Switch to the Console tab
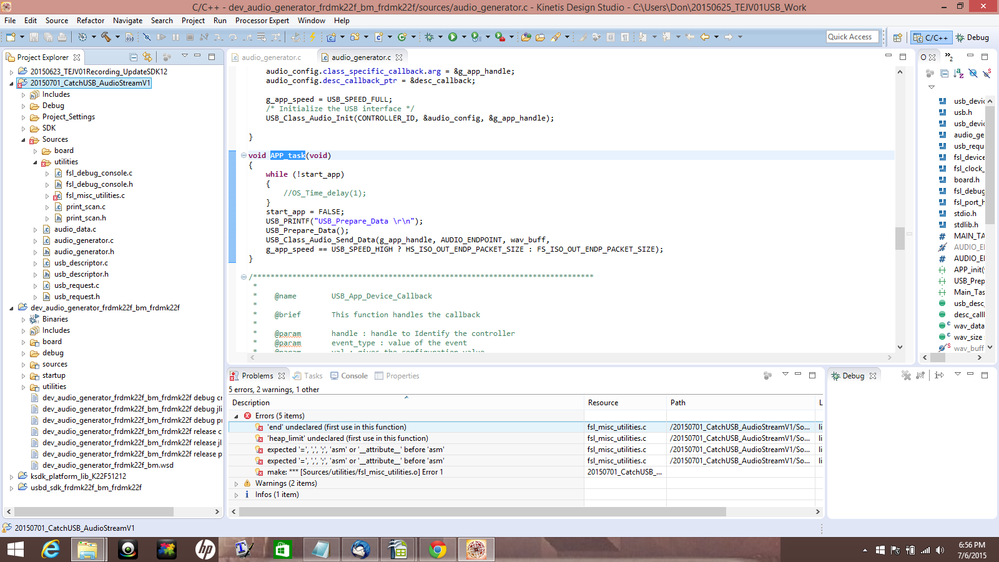 [x=349, y=376]
